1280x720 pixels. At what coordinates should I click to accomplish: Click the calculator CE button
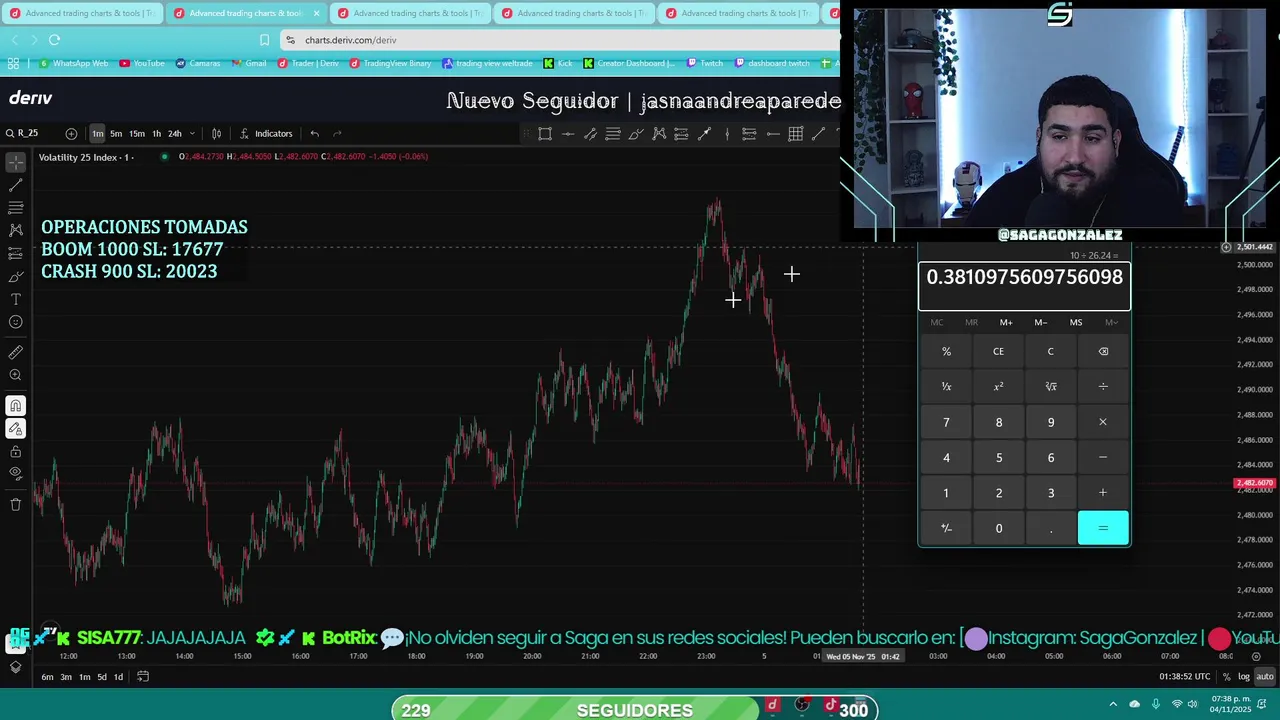click(x=998, y=351)
